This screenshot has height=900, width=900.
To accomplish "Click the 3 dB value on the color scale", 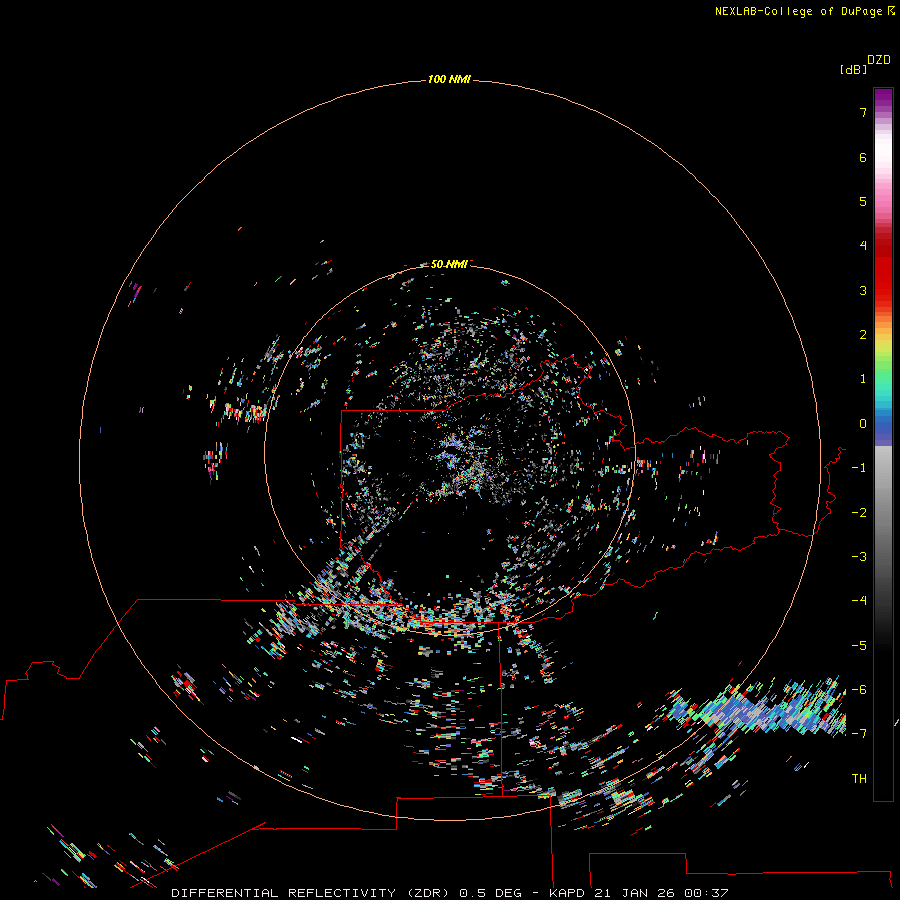I will pos(863,290).
